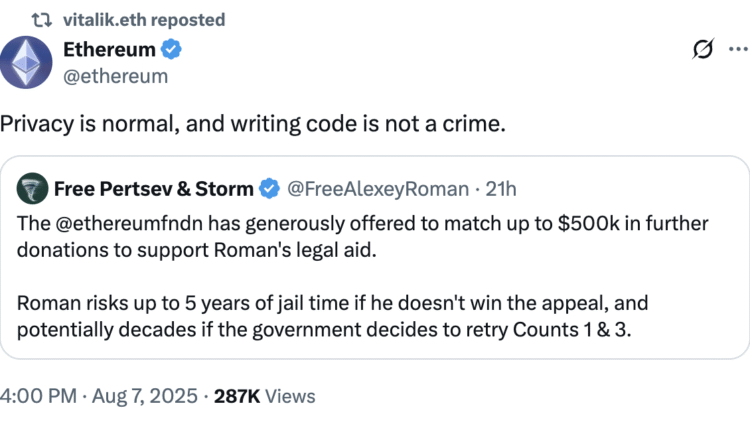The height and width of the screenshot is (430, 750).
Task: Open the @ethereumfndn mention
Action: pos(117,223)
